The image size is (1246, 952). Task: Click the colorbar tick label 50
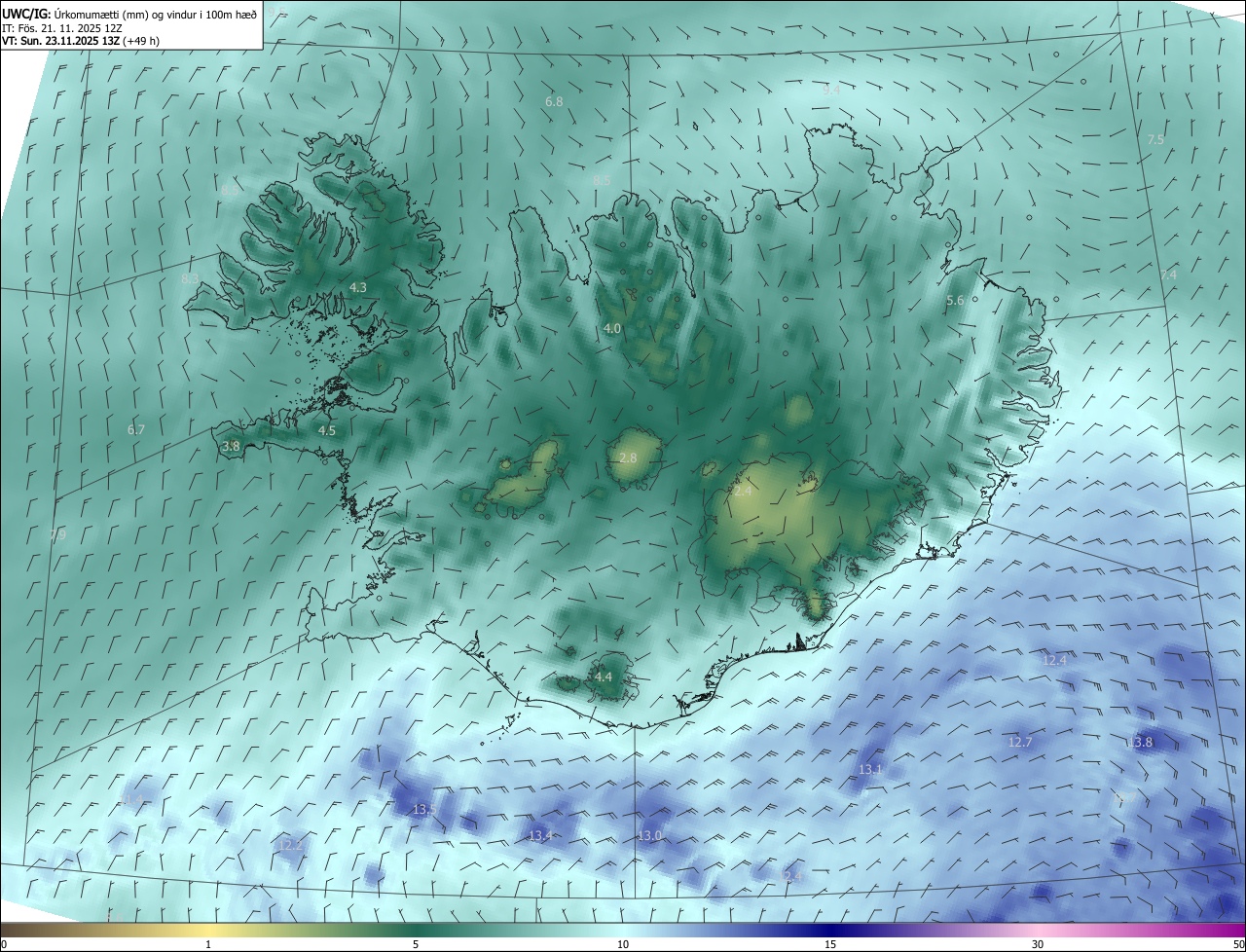coord(1238,944)
